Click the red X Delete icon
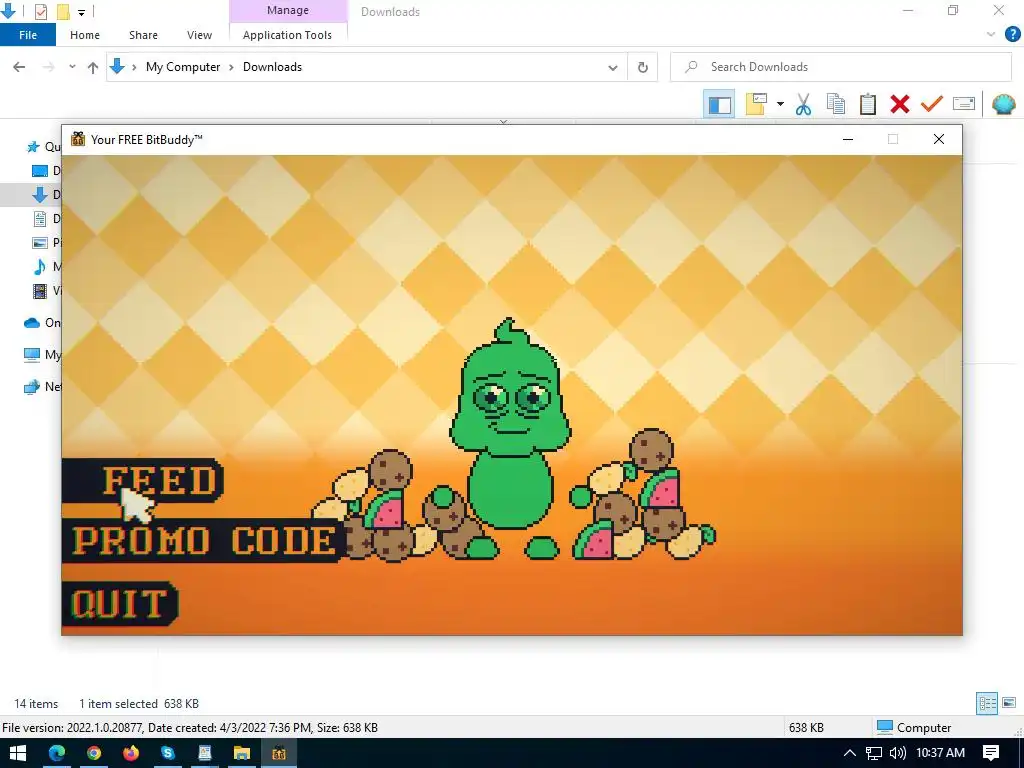 point(900,104)
